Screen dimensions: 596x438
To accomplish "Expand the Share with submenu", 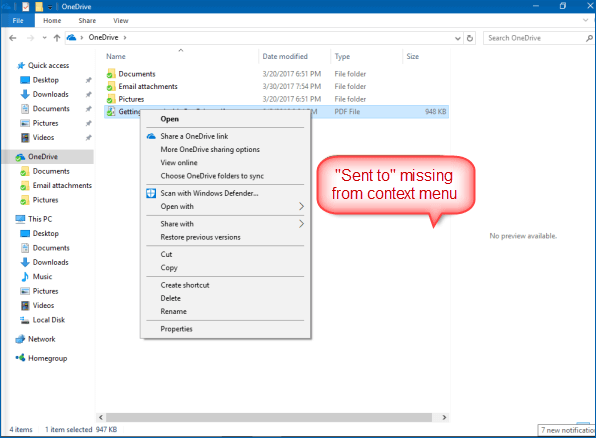I will click(x=225, y=224).
